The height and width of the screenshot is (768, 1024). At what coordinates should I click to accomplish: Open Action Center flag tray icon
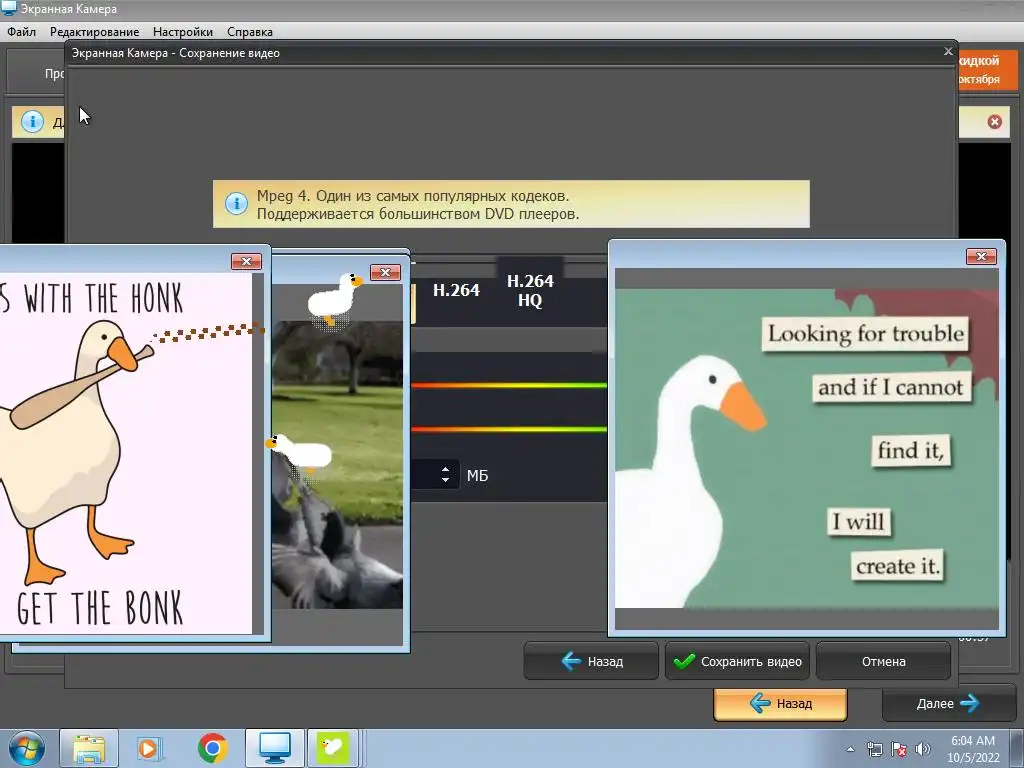(x=899, y=749)
